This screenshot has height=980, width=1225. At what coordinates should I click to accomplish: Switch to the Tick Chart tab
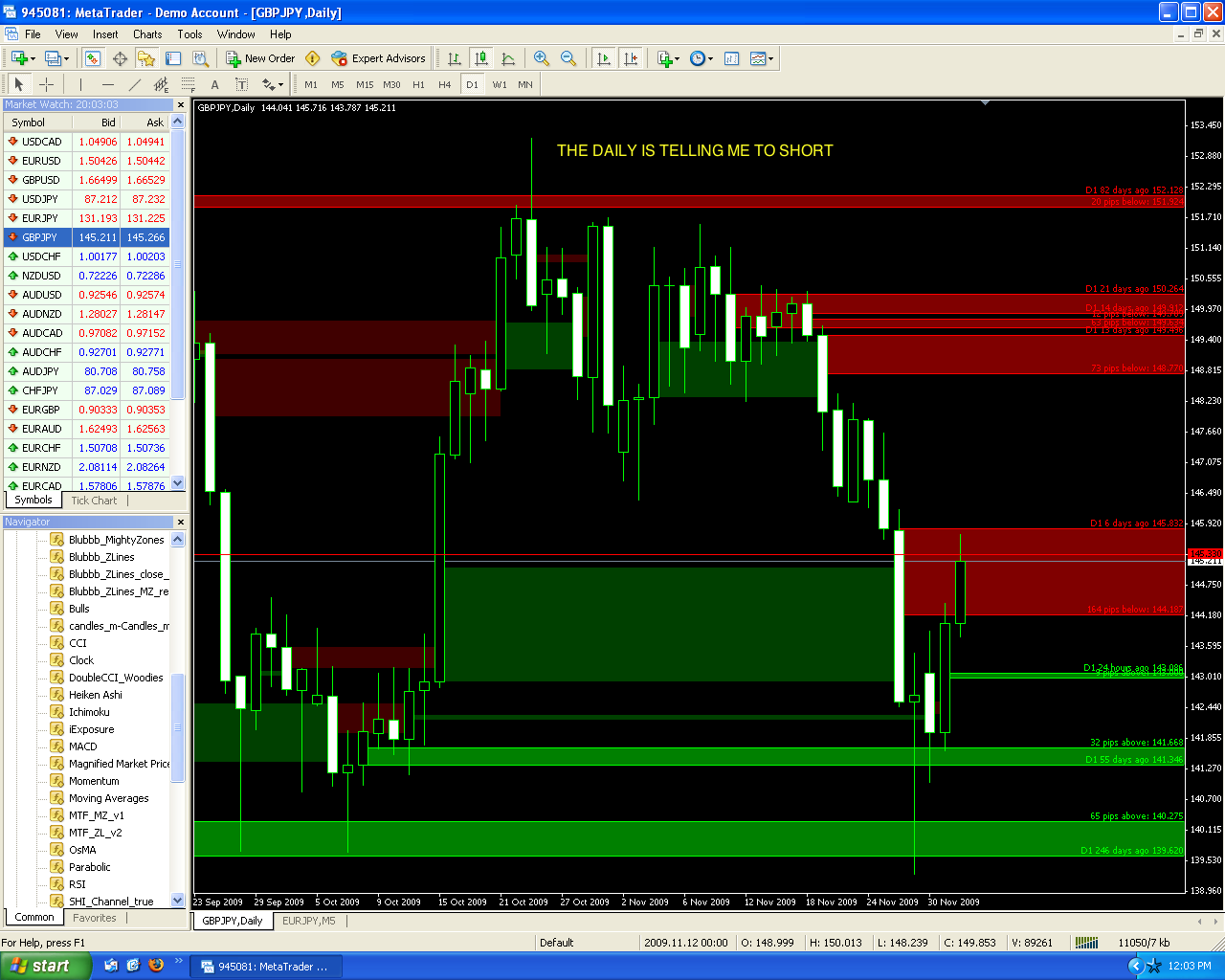(94, 500)
